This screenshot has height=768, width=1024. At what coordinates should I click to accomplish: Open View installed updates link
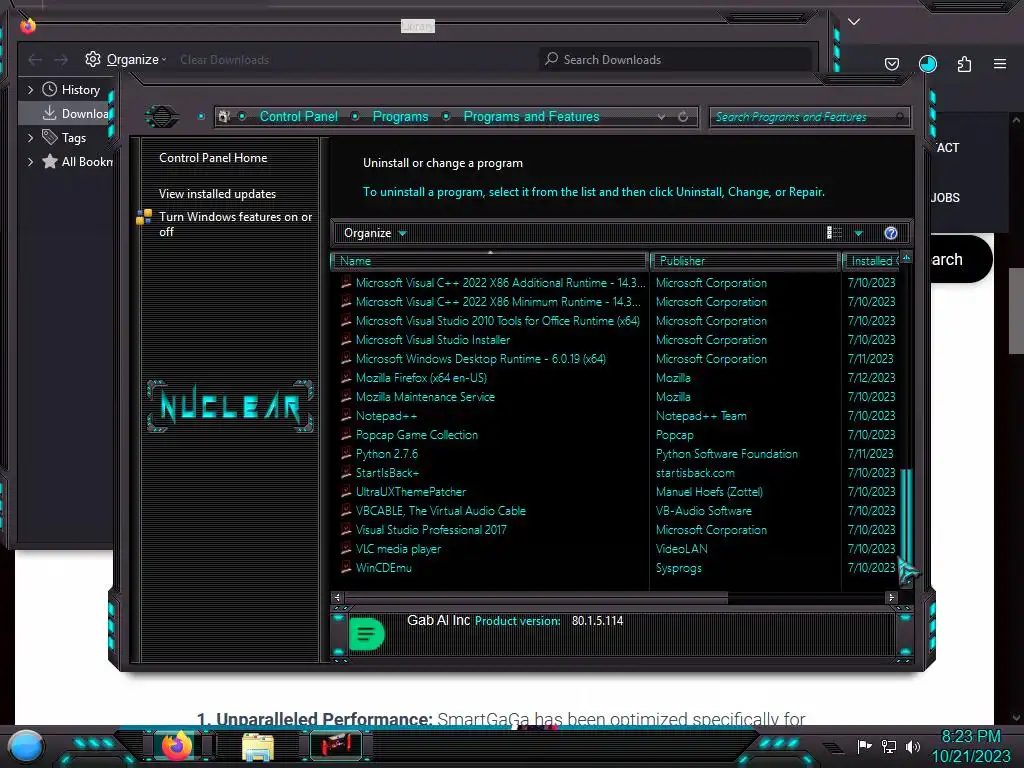click(217, 194)
